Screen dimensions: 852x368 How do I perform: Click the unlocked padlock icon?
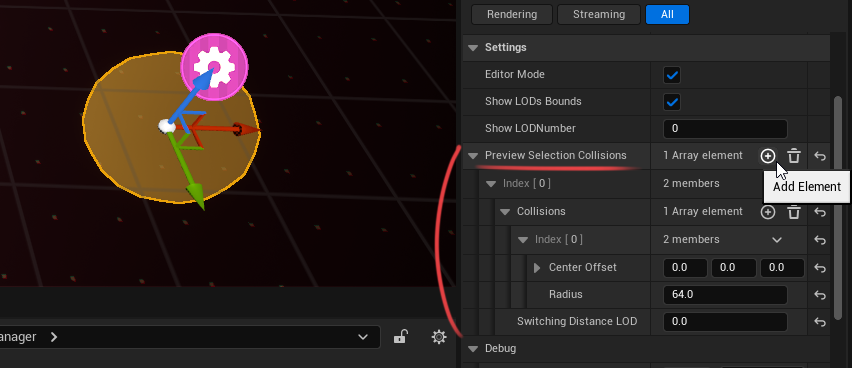click(x=400, y=337)
